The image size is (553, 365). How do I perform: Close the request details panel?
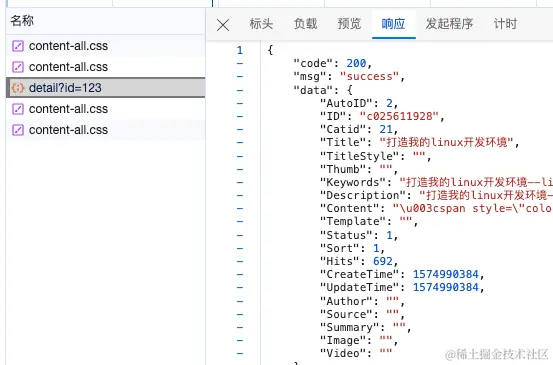click(x=223, y=25)
